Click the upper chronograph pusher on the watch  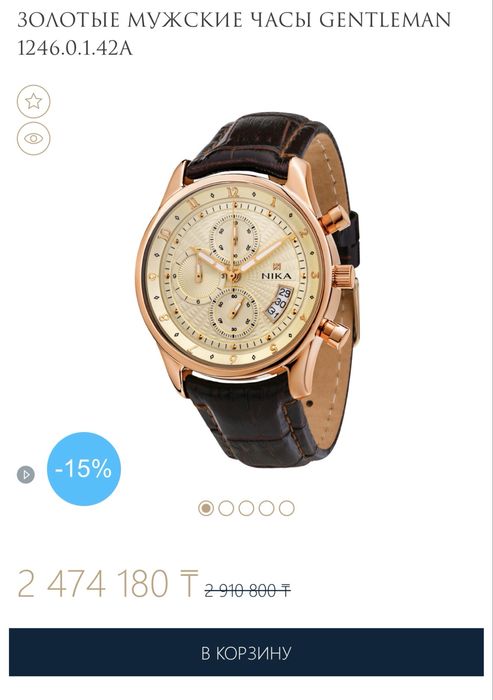[336, 220]
